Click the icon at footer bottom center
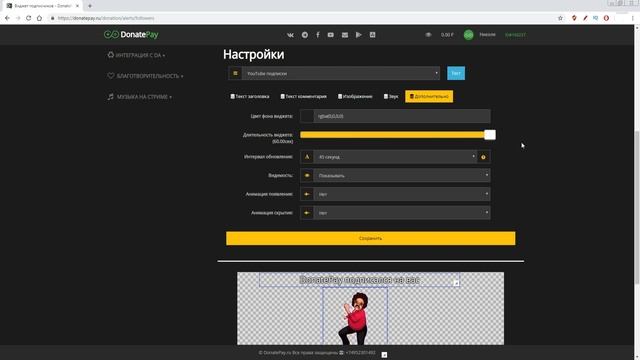The width and height of the screenshot is (640, 360). (x=384, y=355)
